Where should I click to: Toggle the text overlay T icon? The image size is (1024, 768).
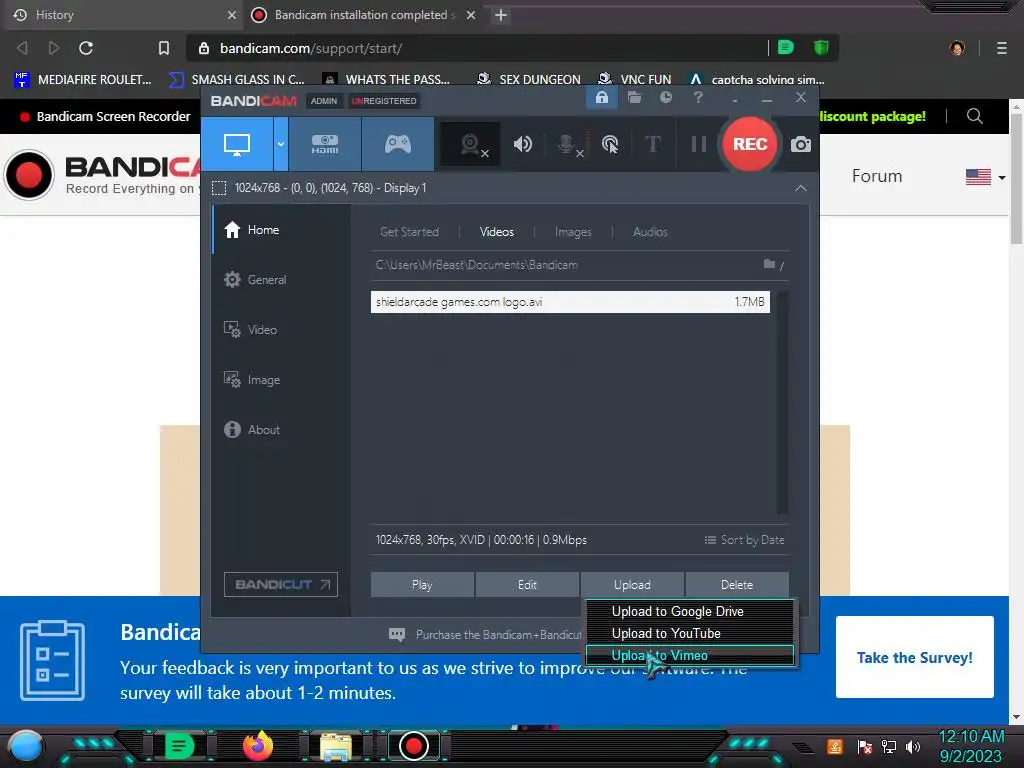(x=652, y=144)
